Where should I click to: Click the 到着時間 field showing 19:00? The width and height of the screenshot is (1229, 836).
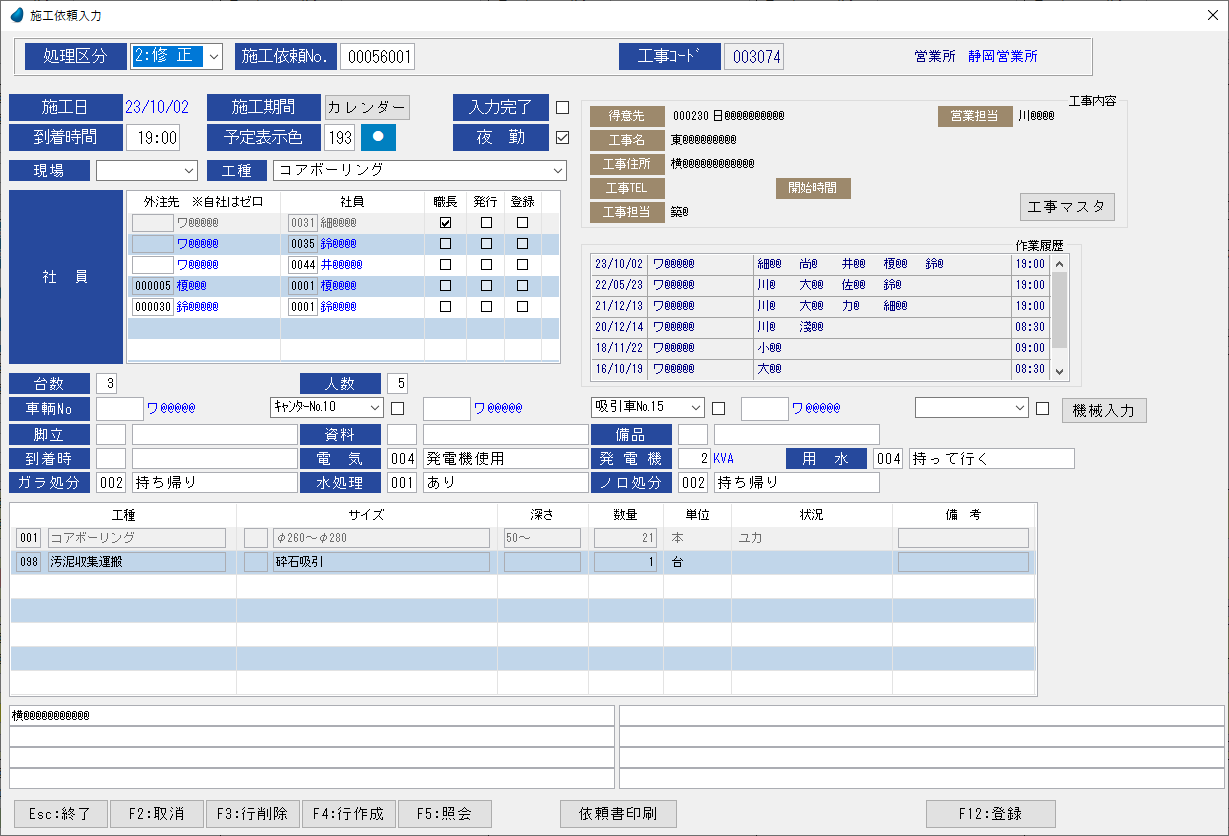coord(153,137)
